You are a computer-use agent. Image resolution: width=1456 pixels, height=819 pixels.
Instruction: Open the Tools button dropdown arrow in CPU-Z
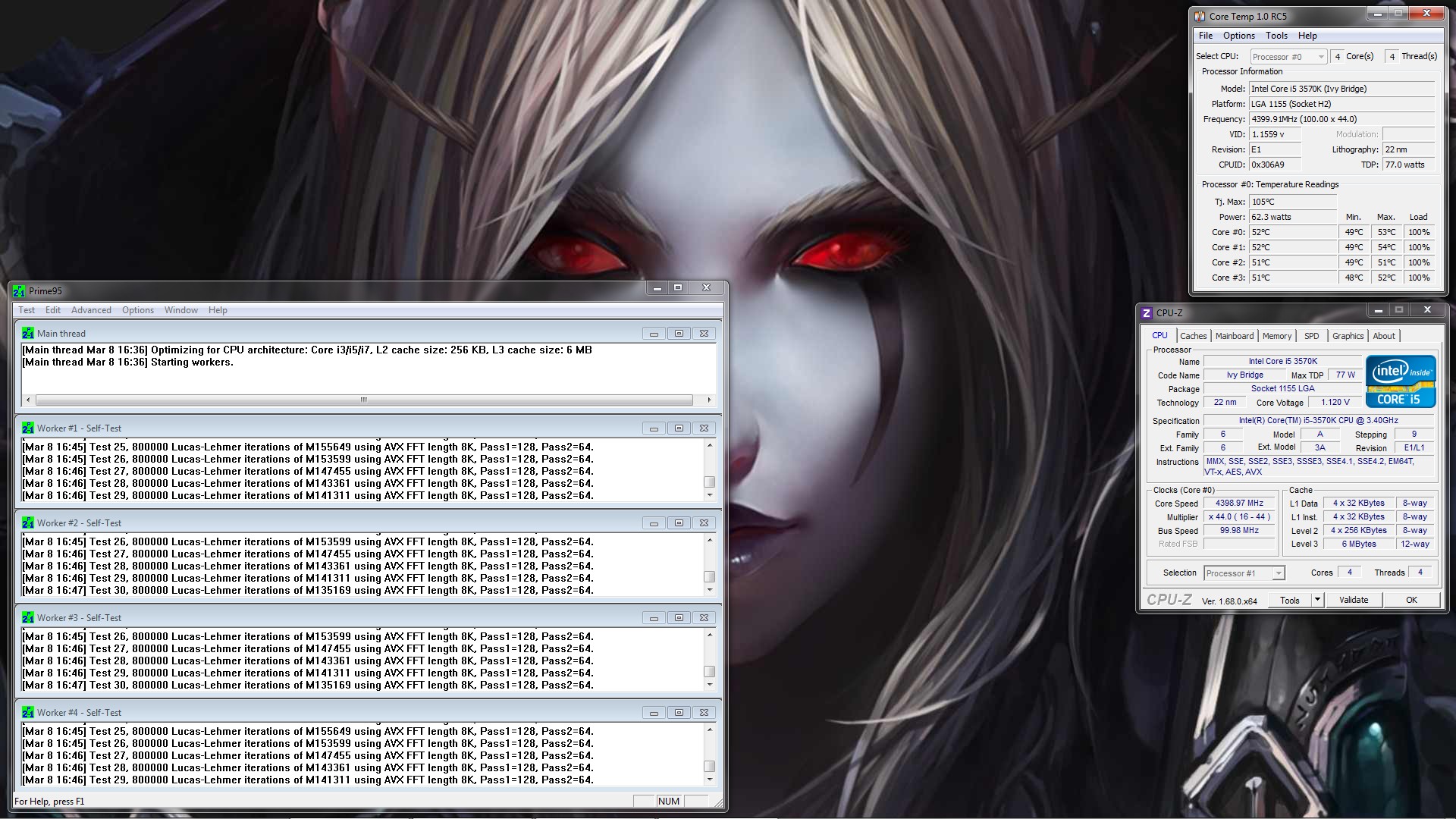[1317, 600]
